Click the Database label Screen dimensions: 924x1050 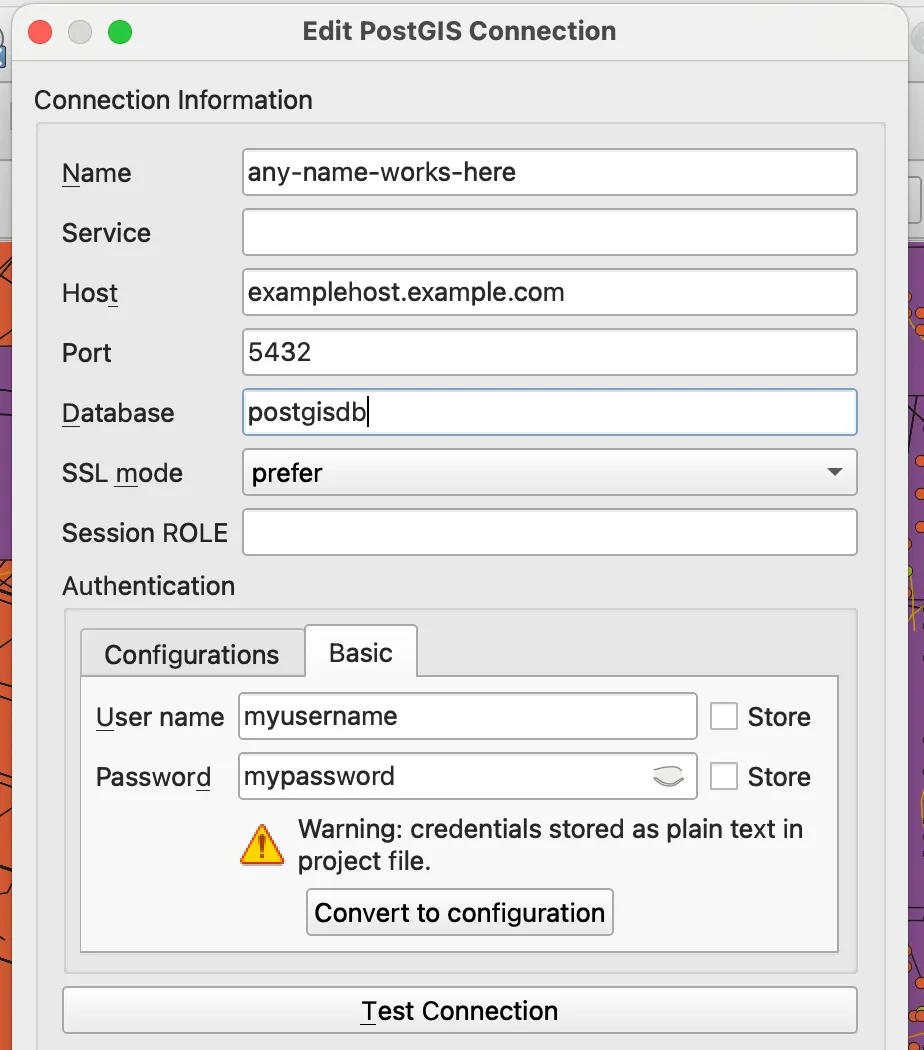click(x=118, y=412)
